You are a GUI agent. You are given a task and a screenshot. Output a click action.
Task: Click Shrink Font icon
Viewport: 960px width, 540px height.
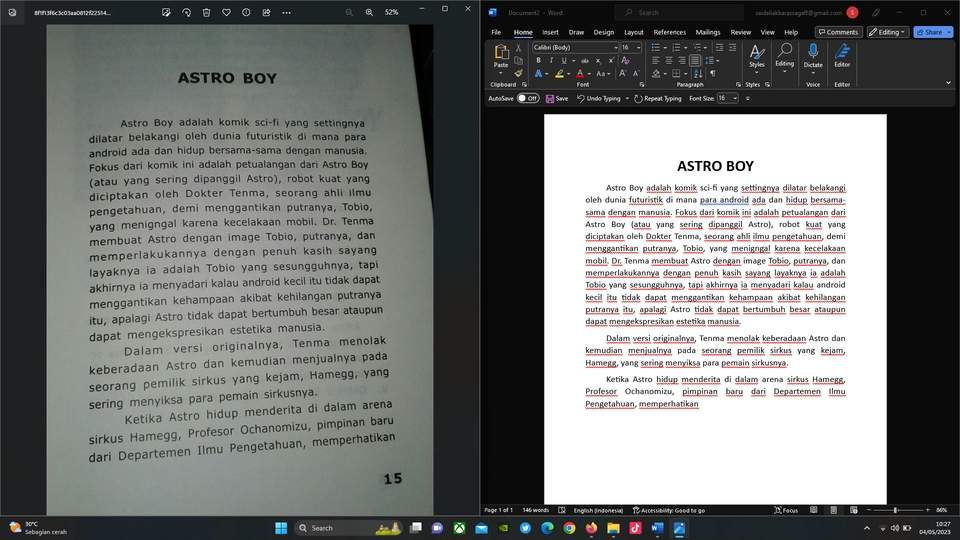pyautogui.click(x=636, y=73)
